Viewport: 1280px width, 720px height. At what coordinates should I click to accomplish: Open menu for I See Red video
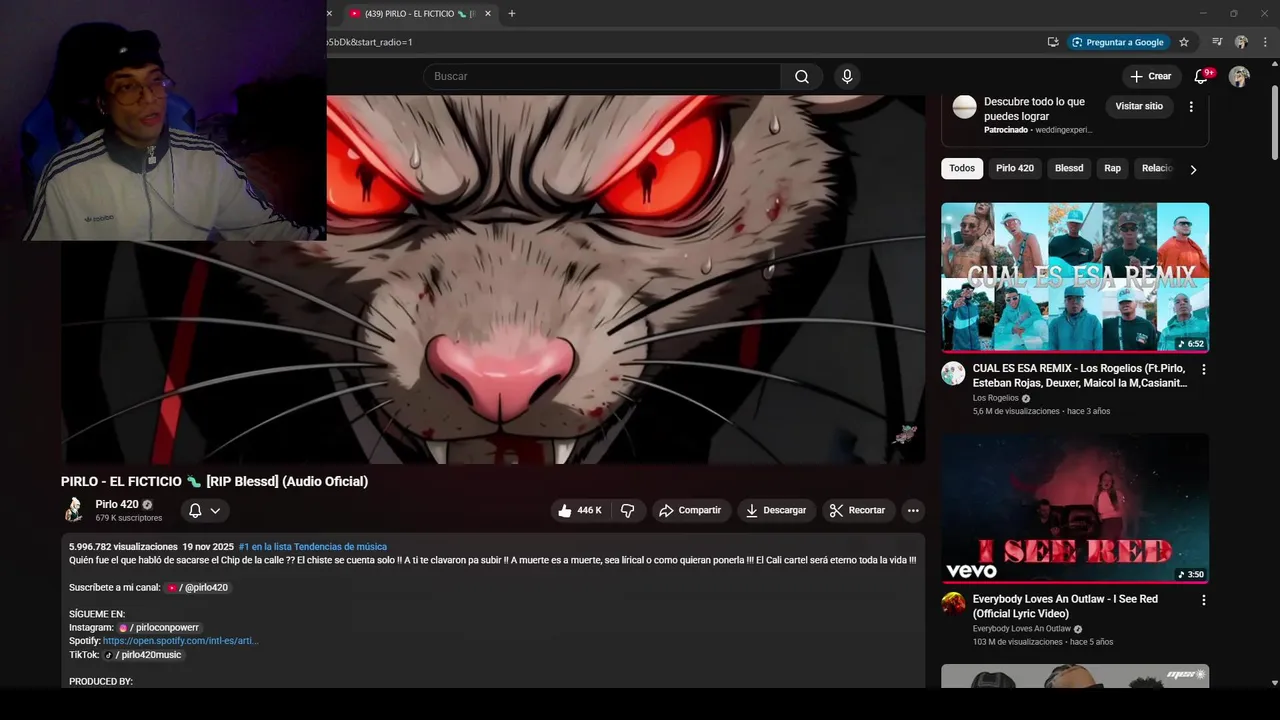(x=1204, y=600)
